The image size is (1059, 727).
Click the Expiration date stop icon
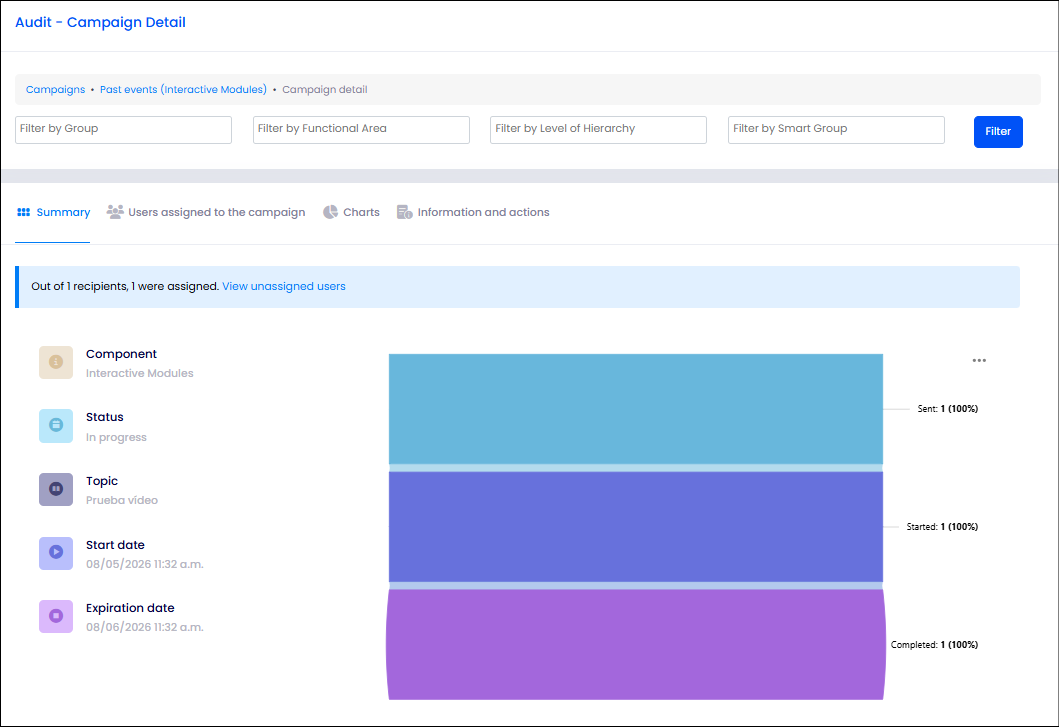click(x=56, y=616)
